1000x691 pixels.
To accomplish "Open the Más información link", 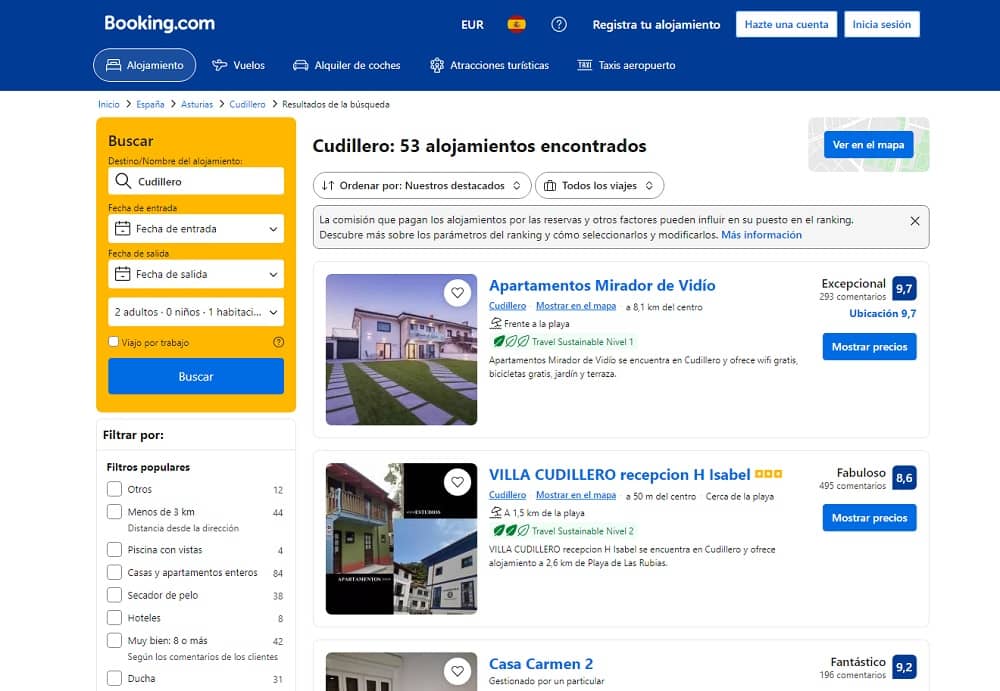I will (x=761, y=235).
